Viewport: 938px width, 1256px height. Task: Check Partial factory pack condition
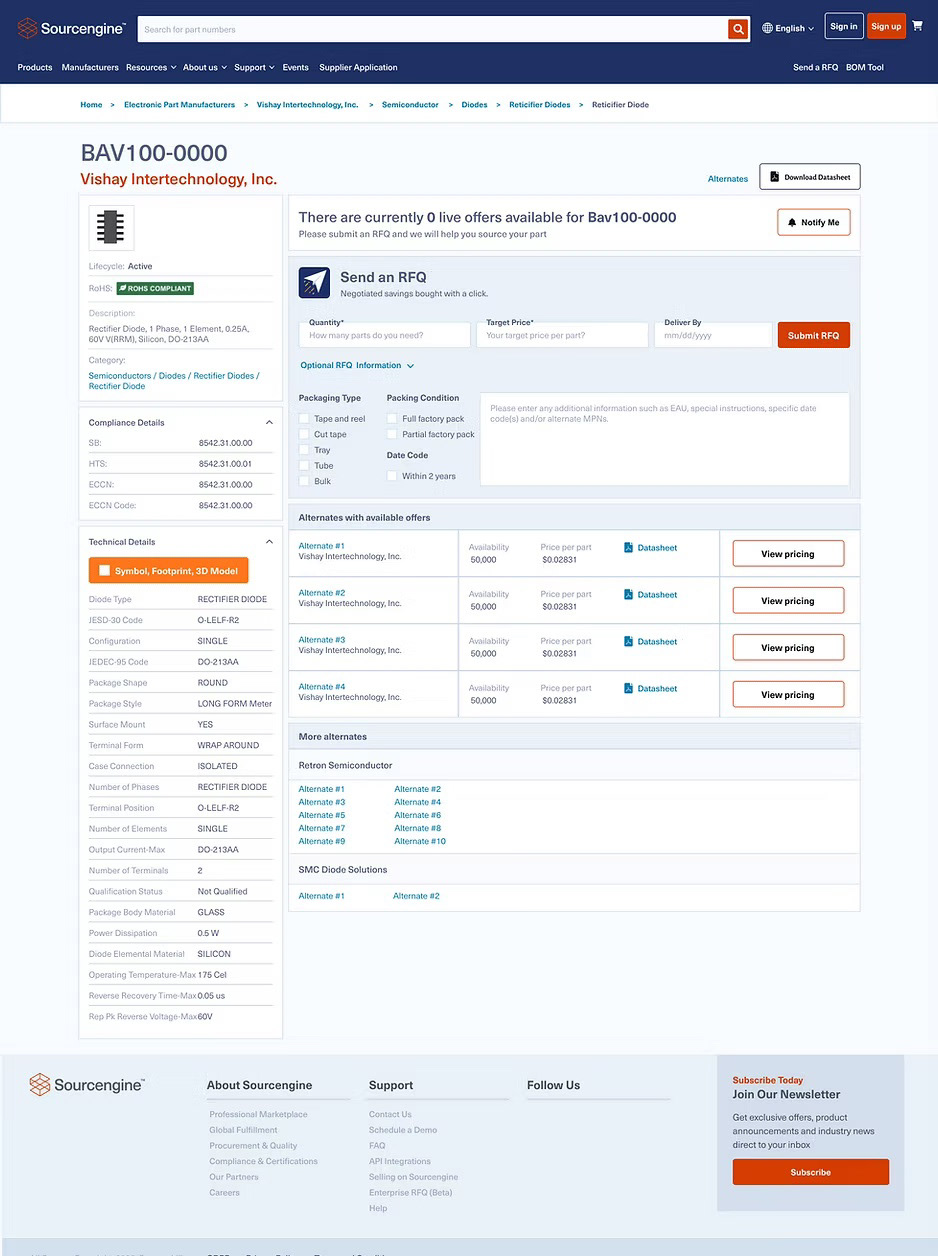392,434
